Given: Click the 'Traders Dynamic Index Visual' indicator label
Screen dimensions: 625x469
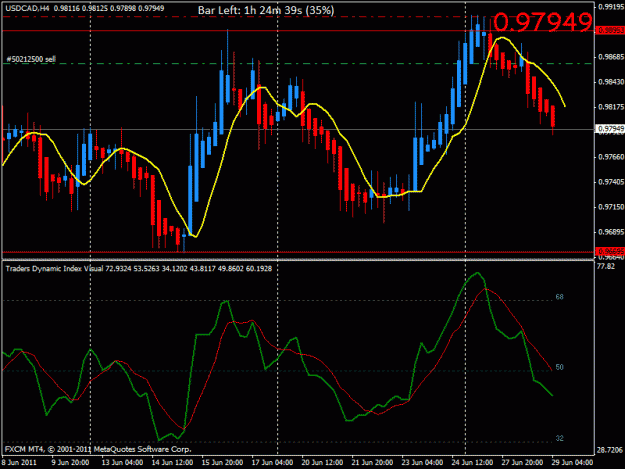Looking at the screenshot, I should click(54, 269).
